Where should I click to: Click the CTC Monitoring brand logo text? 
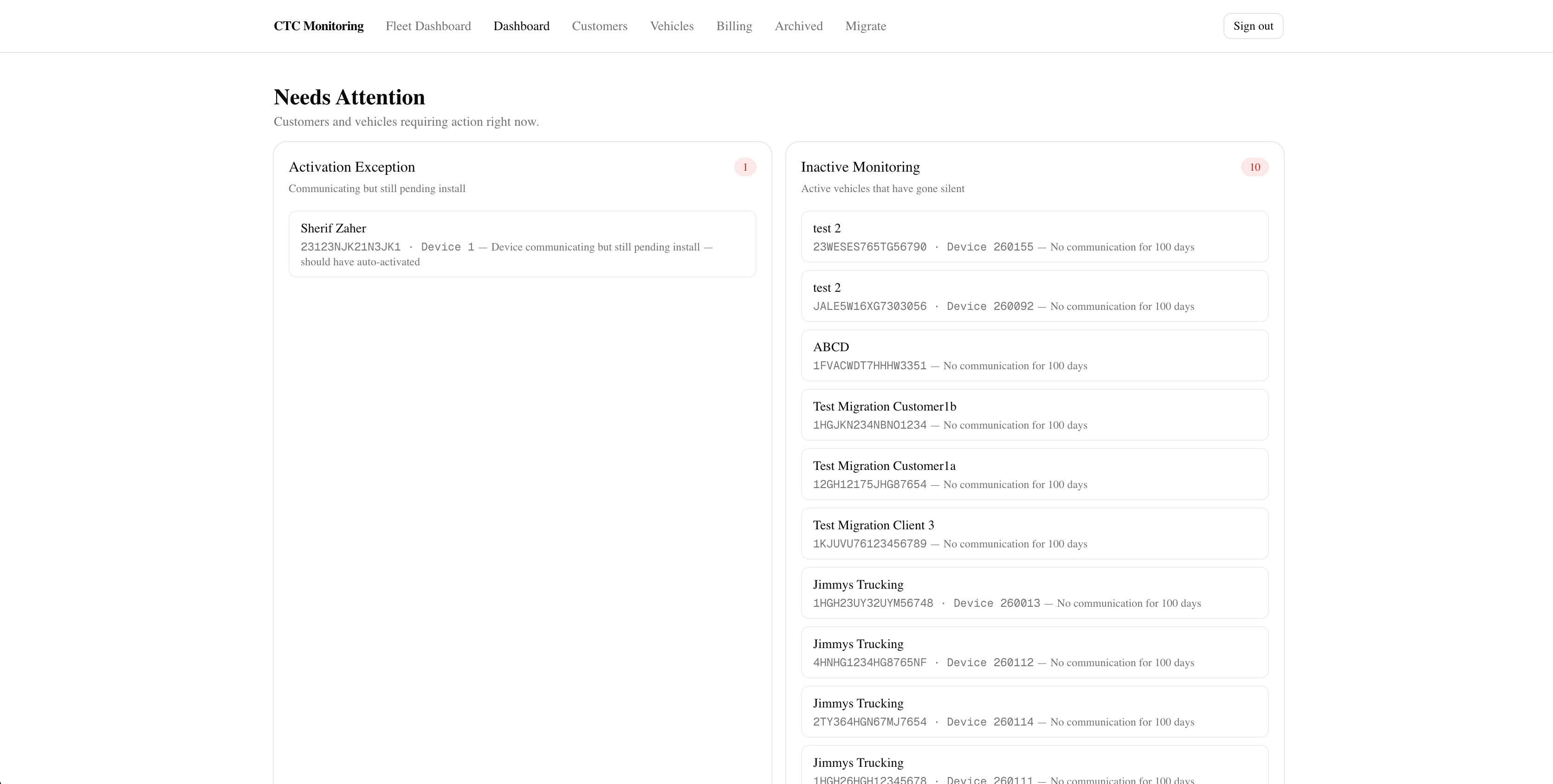pyautogui.click(x=318, y=26)
